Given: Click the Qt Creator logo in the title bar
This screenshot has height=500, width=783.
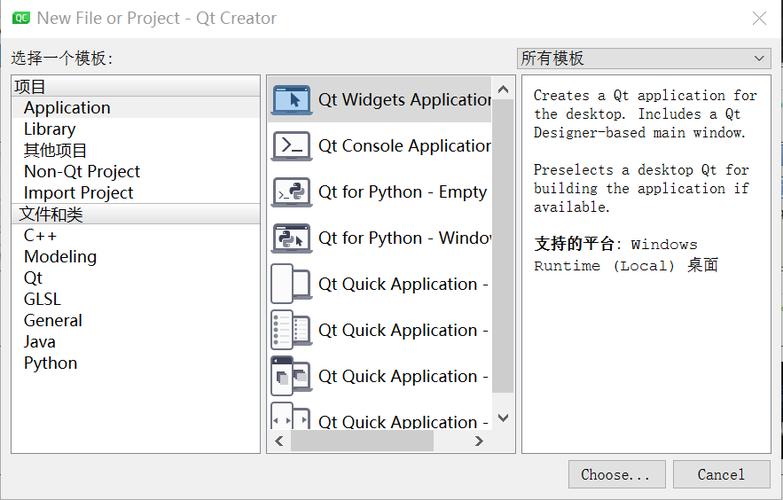Looking at the screenshot, I should (21, 18).
